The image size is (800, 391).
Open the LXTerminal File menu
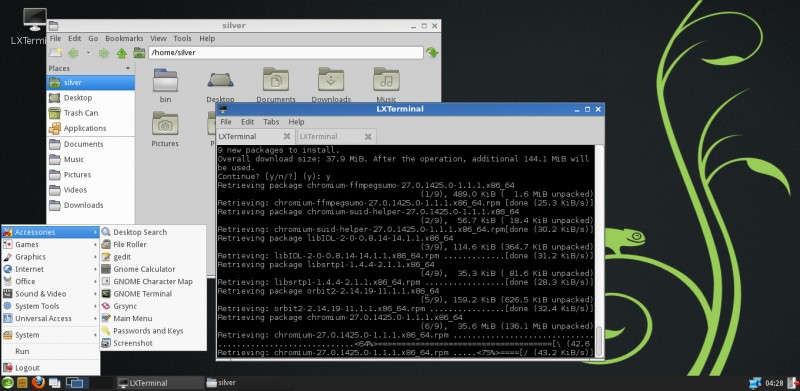pyautogui.click(x=226, y=122)
